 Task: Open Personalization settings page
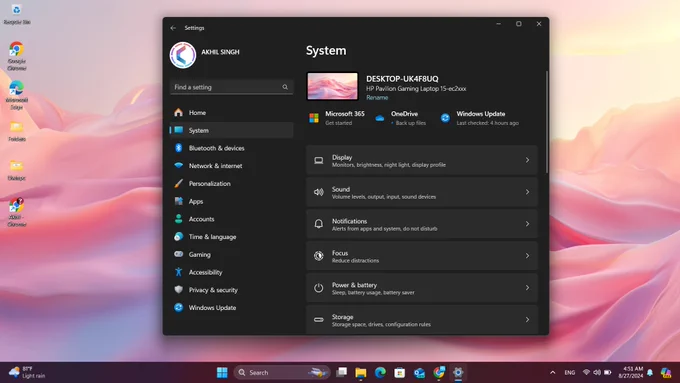point(232,183)
